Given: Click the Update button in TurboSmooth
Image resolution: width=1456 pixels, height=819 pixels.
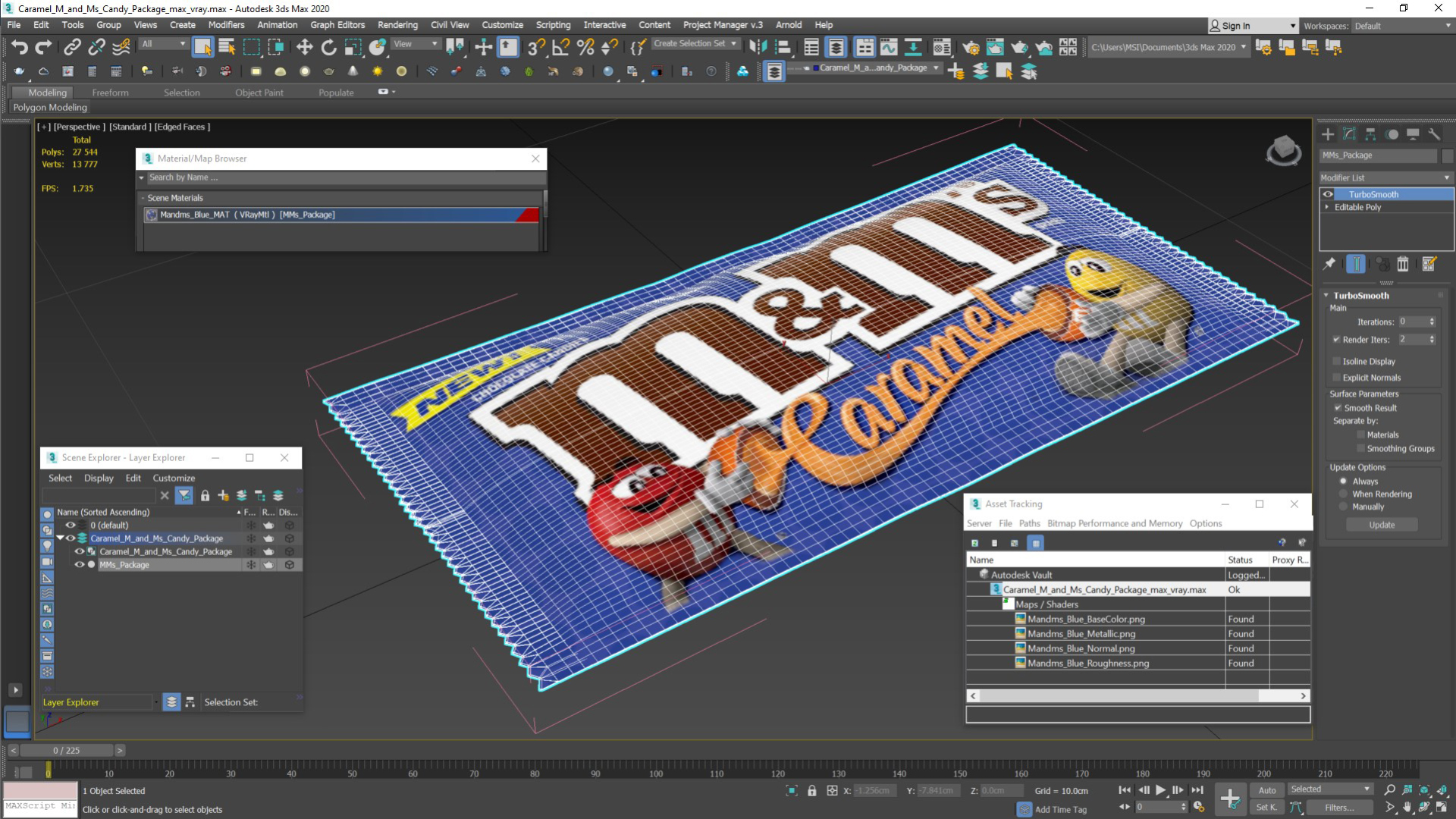Looking at the screenshot, I should 1382,525.
